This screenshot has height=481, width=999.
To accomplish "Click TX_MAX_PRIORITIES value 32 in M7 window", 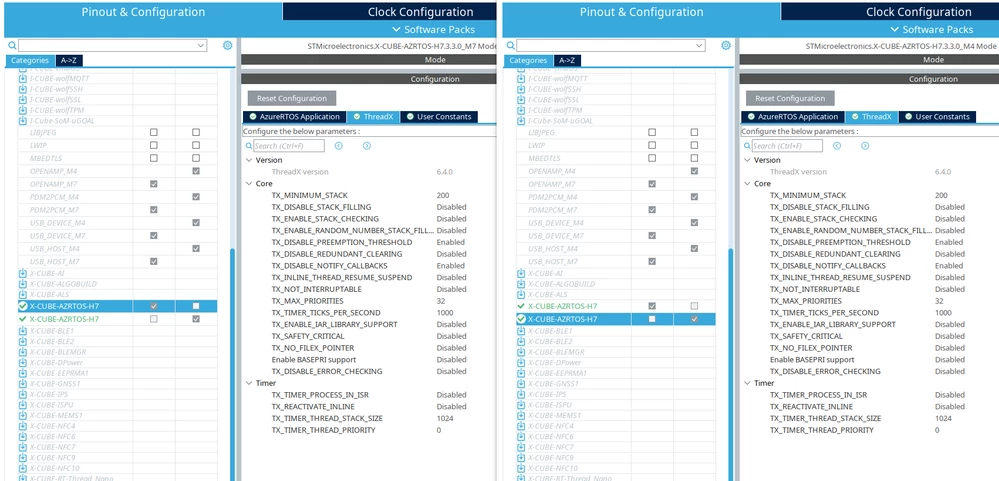I will coord(441,301).
